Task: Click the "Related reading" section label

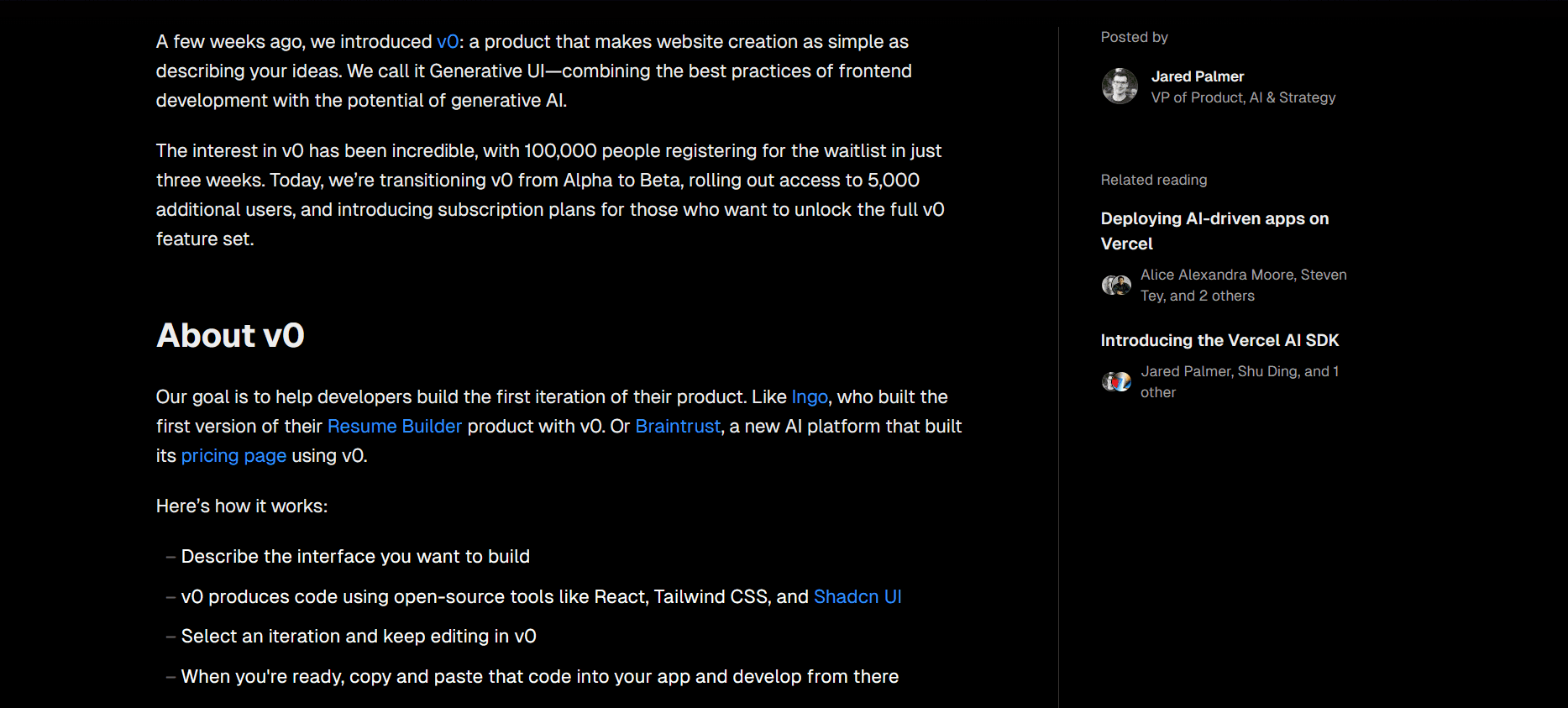Action: coord(1153,180)
